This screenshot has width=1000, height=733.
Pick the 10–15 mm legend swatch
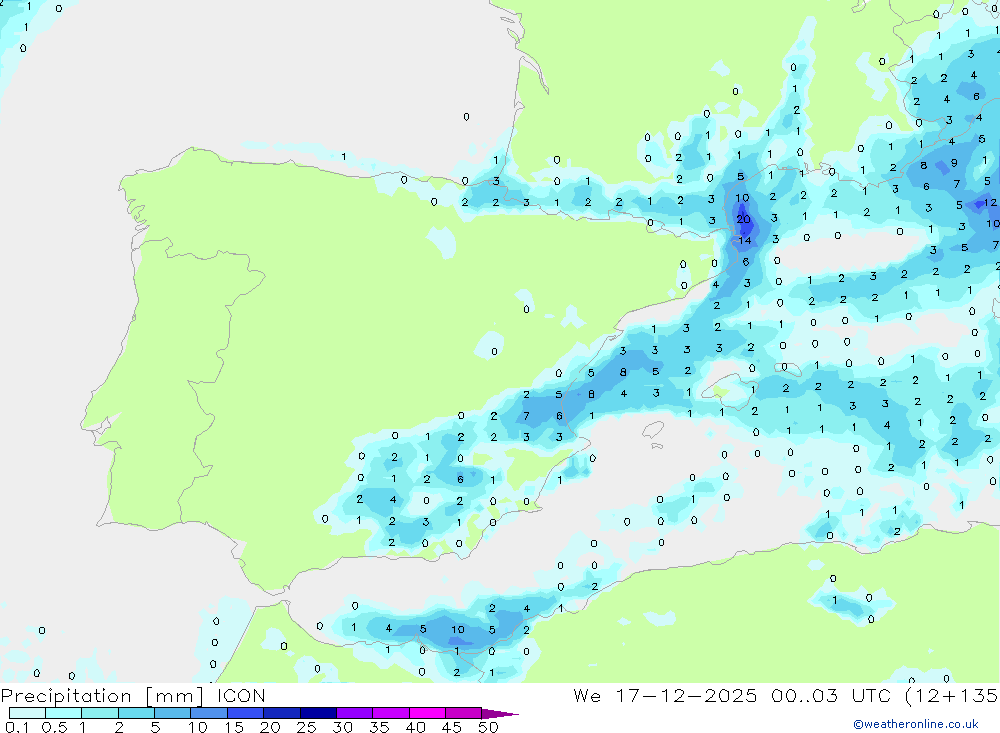(x=209, y=713)
